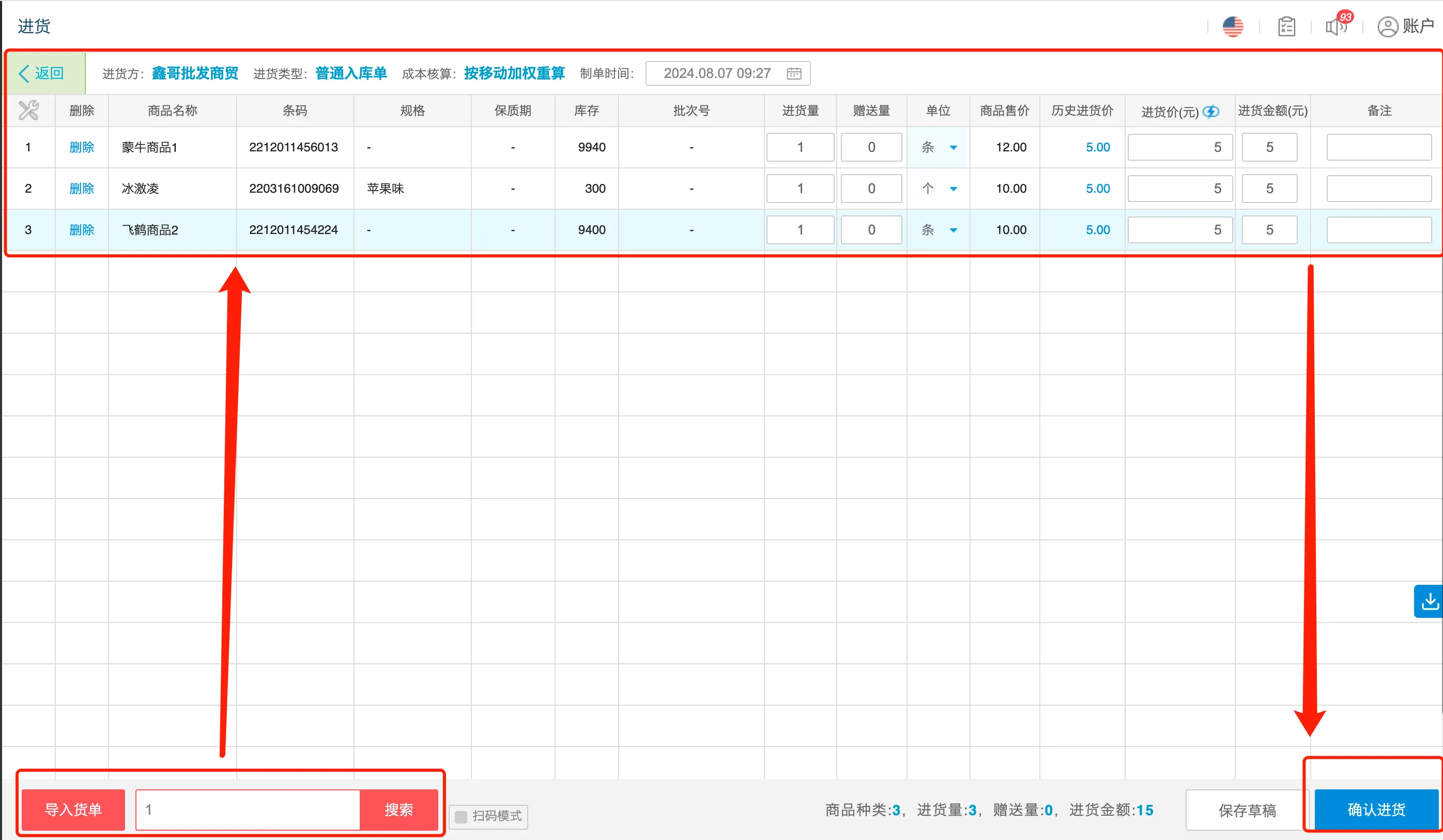Image resolution: width=1443 pixels, height=840 pixels.
Task: Open the unit dropdown for 飞鹤商品2
Action: click(954, 229)
